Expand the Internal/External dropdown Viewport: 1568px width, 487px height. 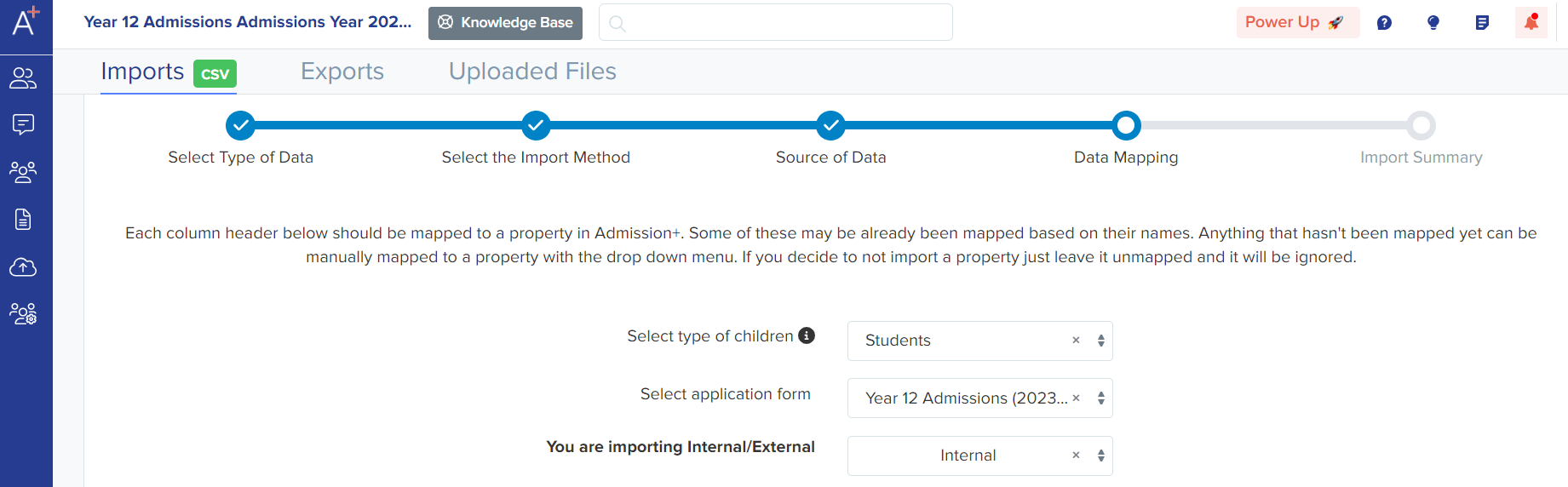point(1101,455)
